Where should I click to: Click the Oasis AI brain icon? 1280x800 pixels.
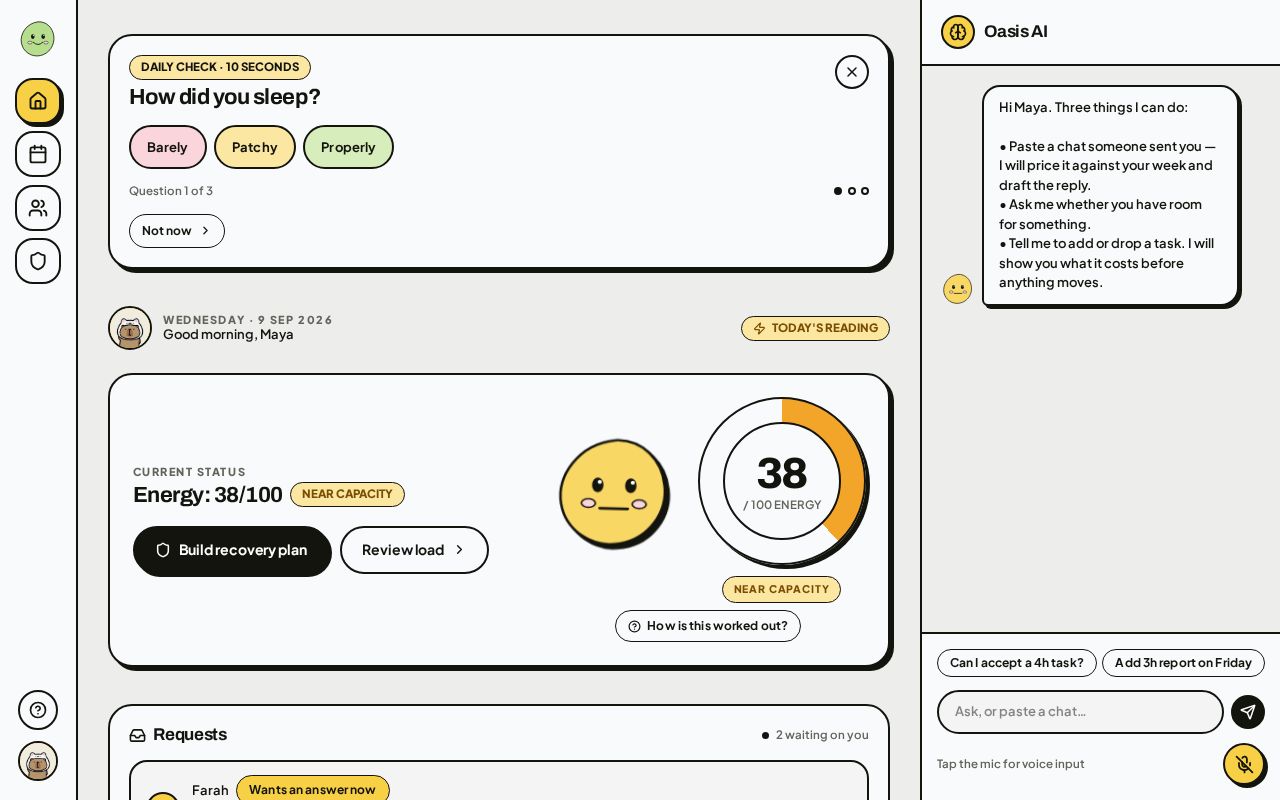pyautogui.click(x=958, y=32)
